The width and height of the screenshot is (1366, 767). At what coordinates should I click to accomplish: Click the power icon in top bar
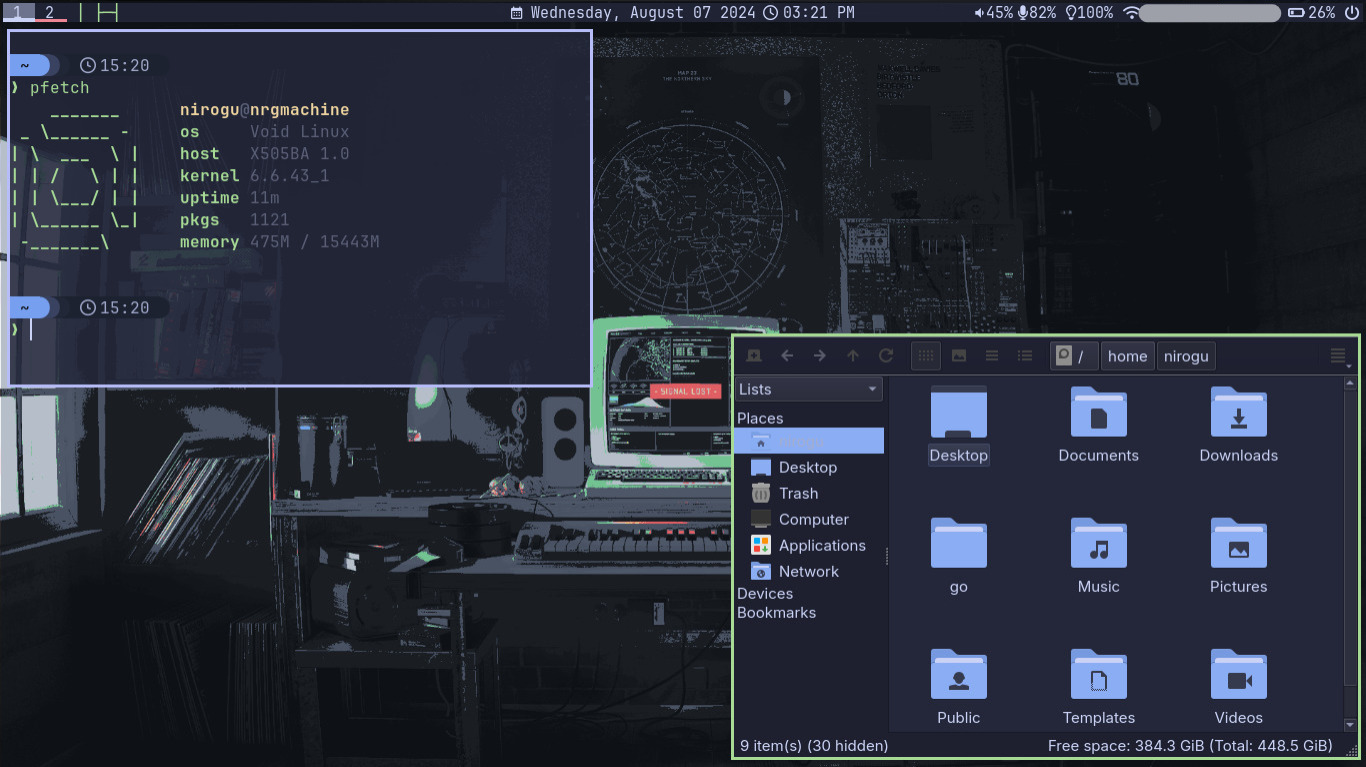1352,13
